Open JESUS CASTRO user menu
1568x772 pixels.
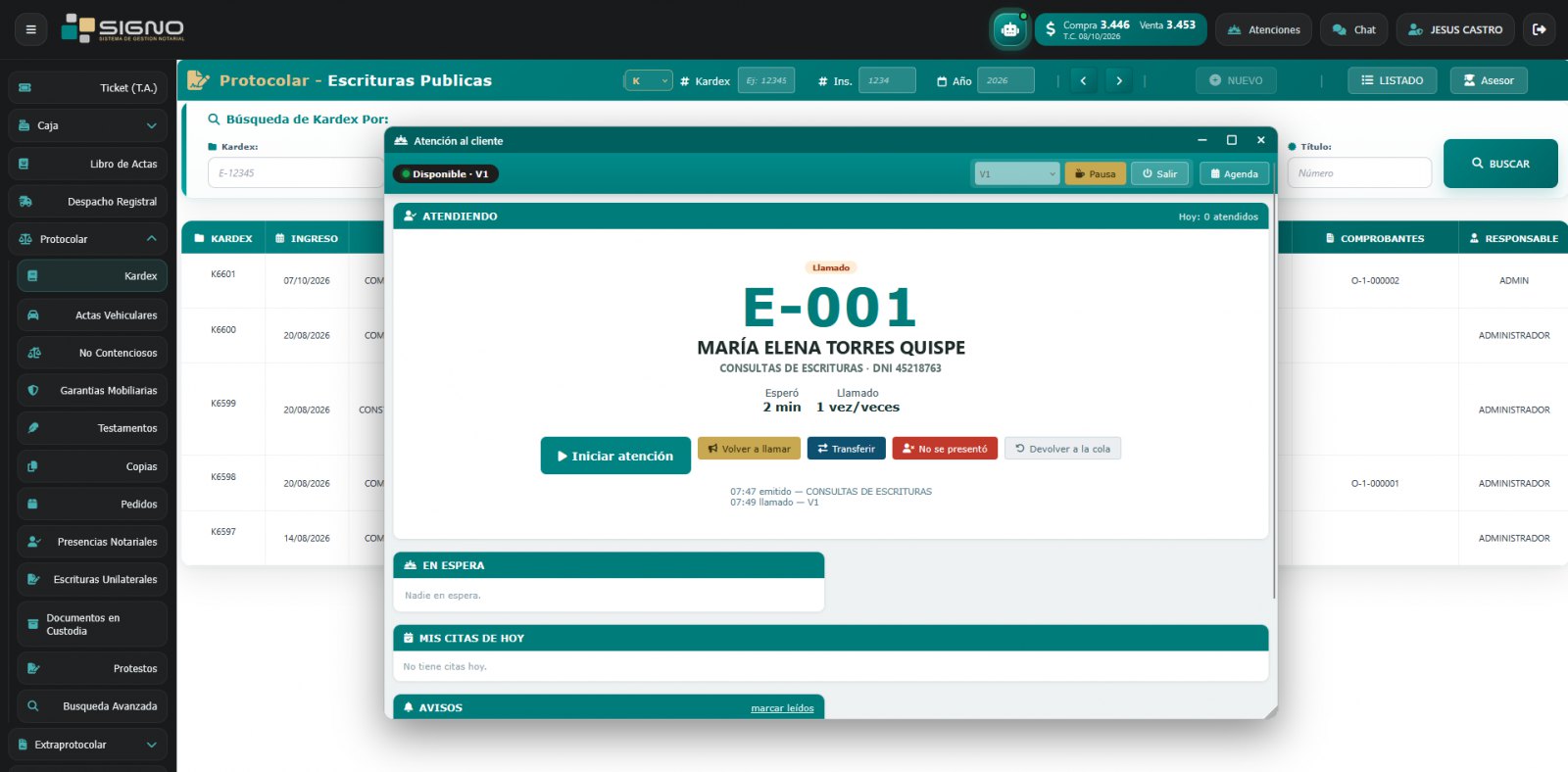click(1455, 29)
